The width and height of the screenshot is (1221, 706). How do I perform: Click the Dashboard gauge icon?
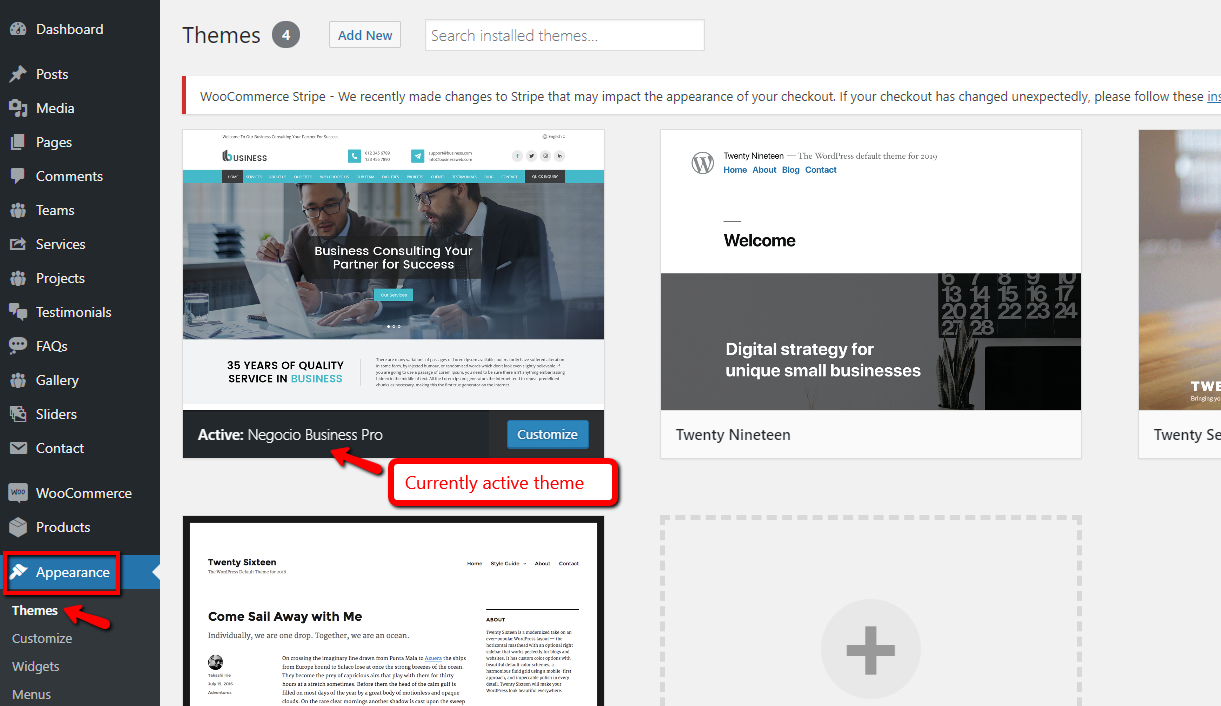(18, 29)
